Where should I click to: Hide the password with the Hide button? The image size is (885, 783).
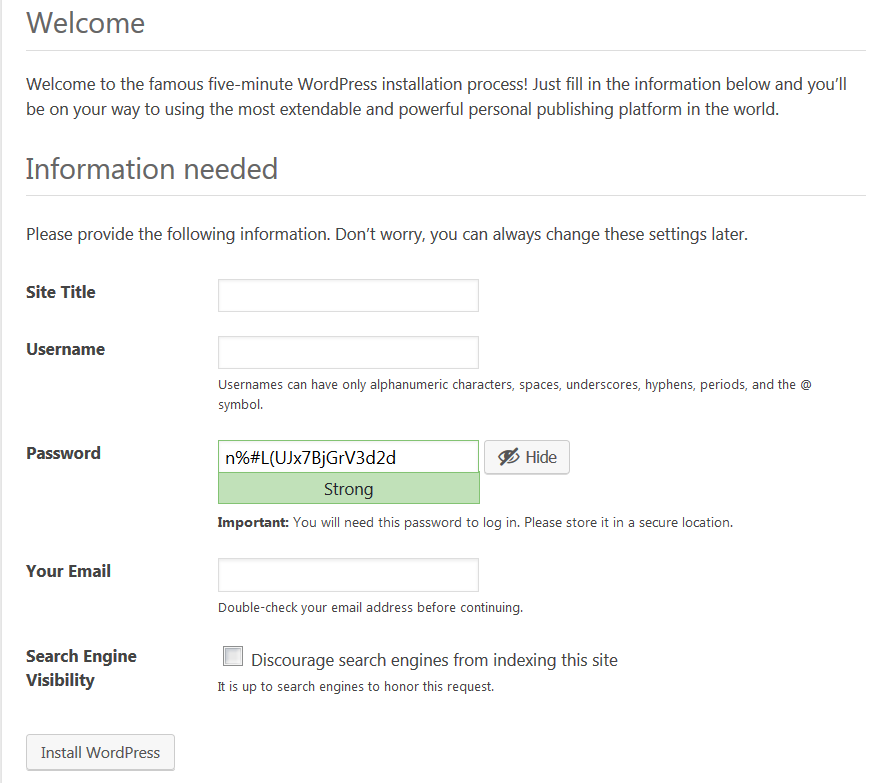pos(527,457)
